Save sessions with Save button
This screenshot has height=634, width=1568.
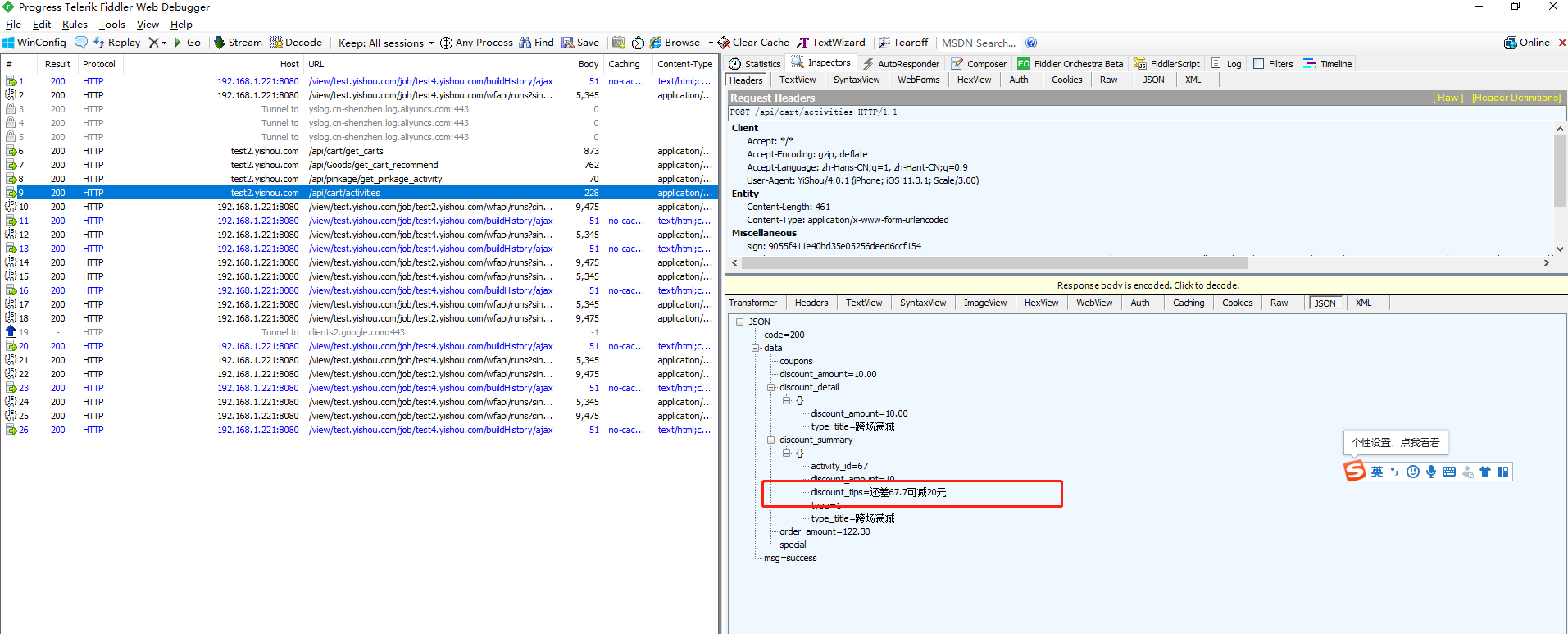(x=580, y=43)
